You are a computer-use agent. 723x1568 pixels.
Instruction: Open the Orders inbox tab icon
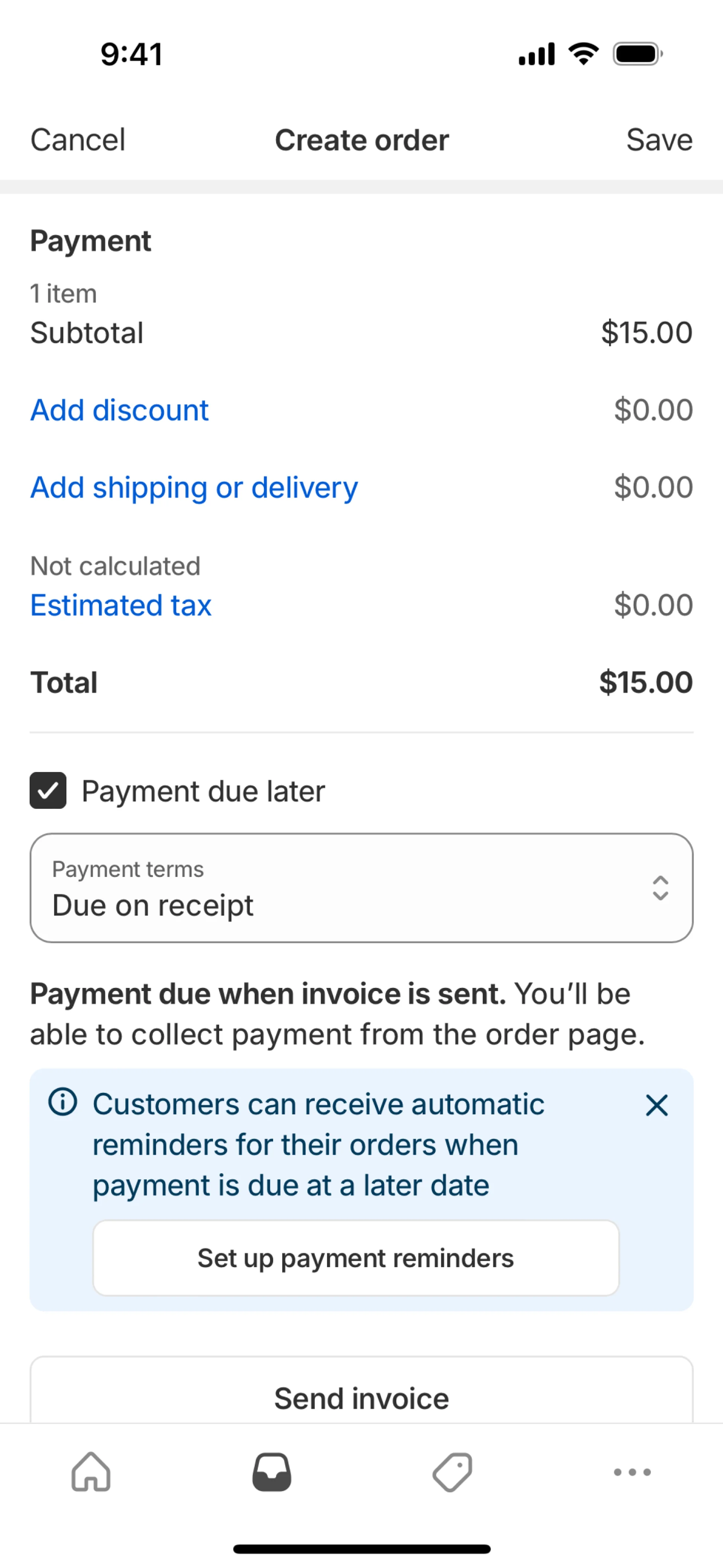272,1472
